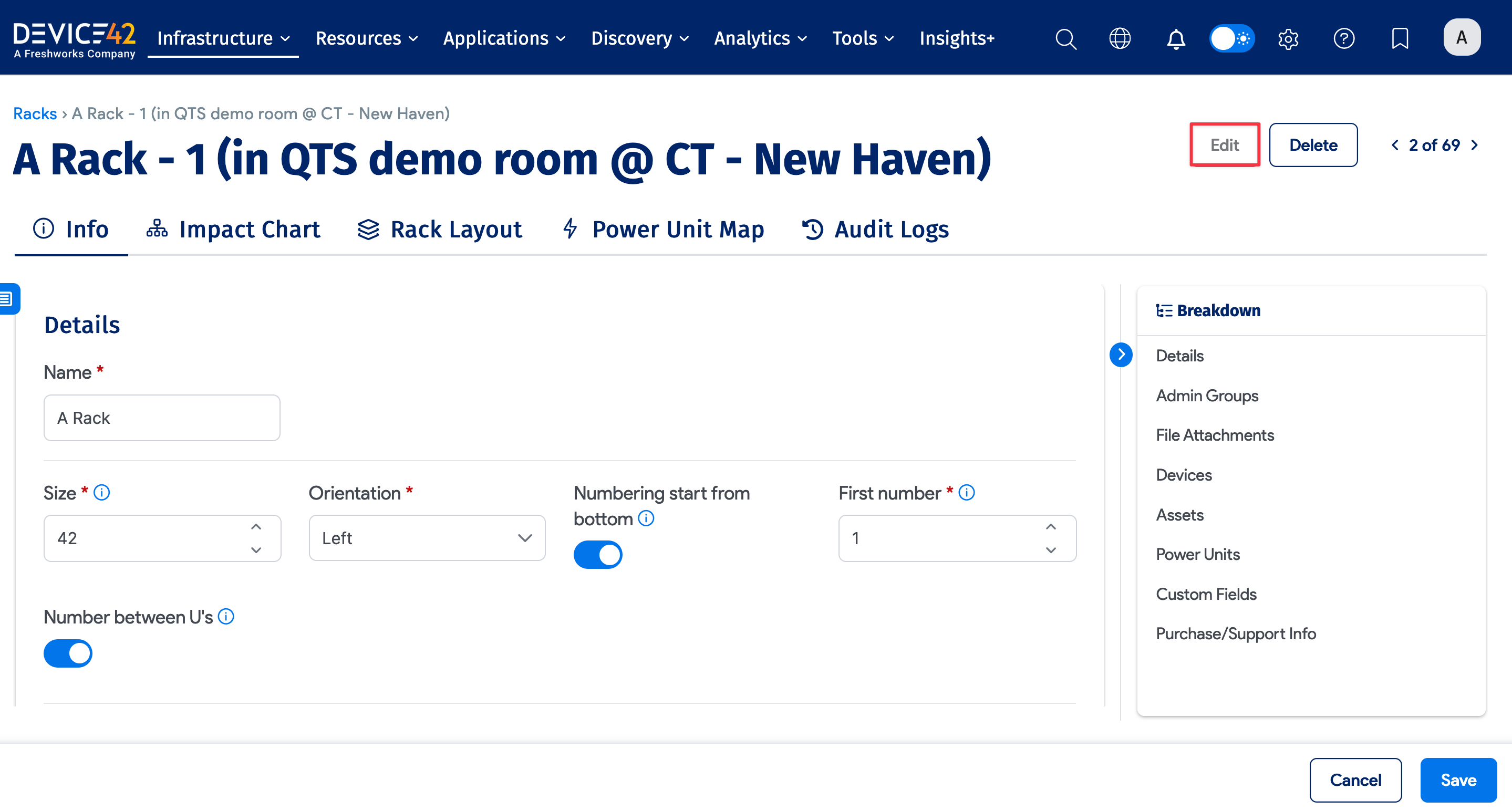The height and width of the screenshot is (811, 1512).
Task: Collapse the Breakdown panel with blue arrow
Action: pyautogui.click(x=1121, y=355)
